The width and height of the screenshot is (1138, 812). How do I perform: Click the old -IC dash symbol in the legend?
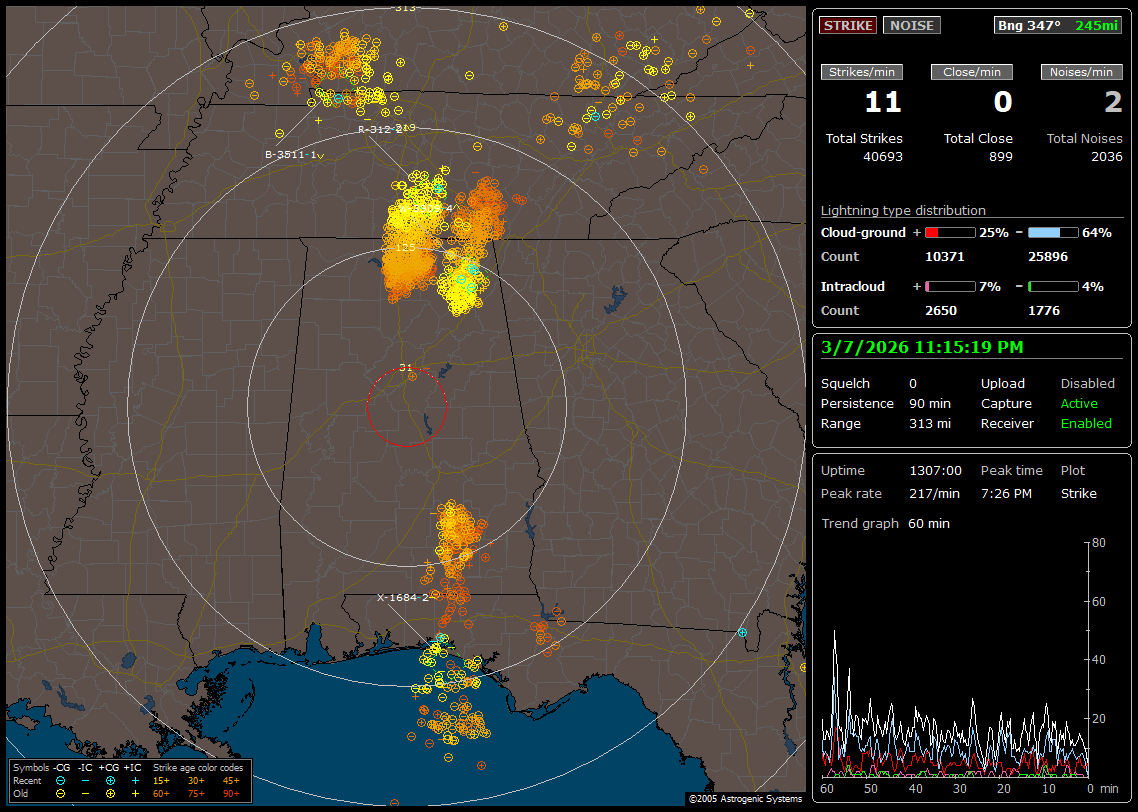[x=86, y=793]
